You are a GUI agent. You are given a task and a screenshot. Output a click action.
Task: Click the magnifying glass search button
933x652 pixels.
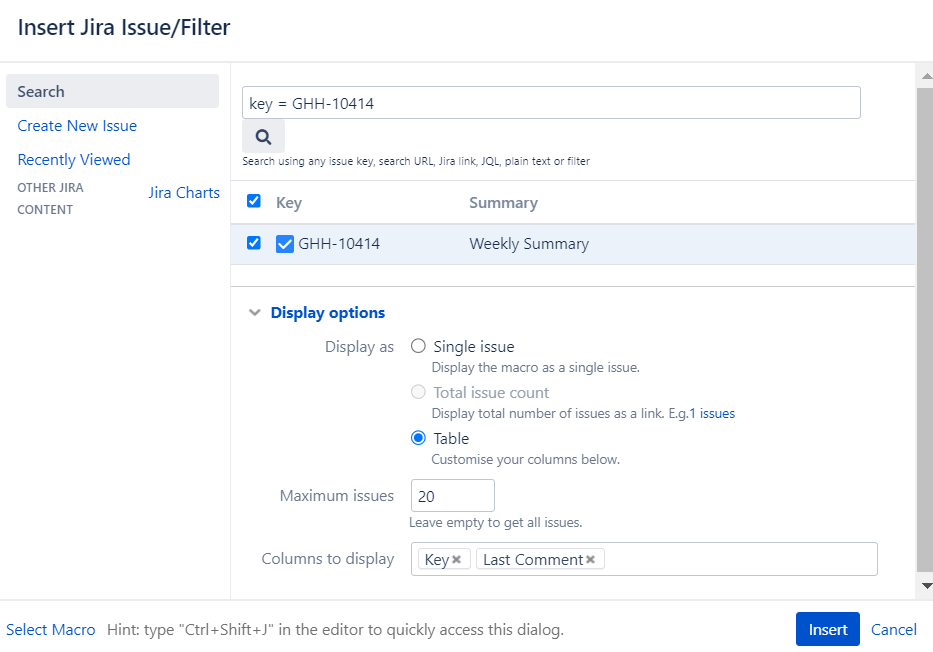(264, 137)
